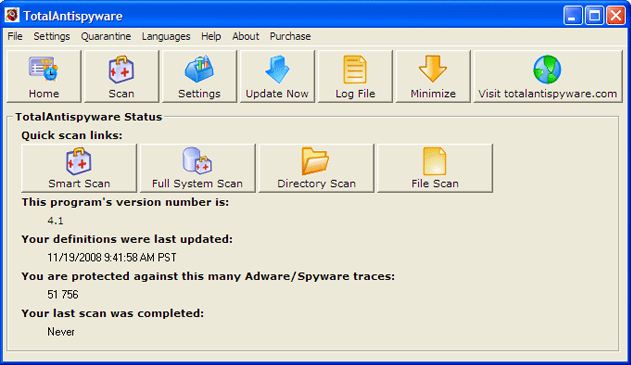The height and width of the screenshot is (365, 631).
Task: Choose the Directory Scan folder button
Action: point(316,168)
